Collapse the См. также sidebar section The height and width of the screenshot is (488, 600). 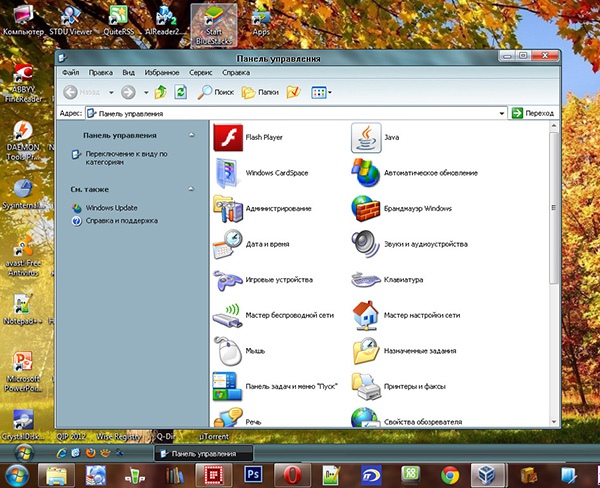pyautogui.click(x=193, y=188)
